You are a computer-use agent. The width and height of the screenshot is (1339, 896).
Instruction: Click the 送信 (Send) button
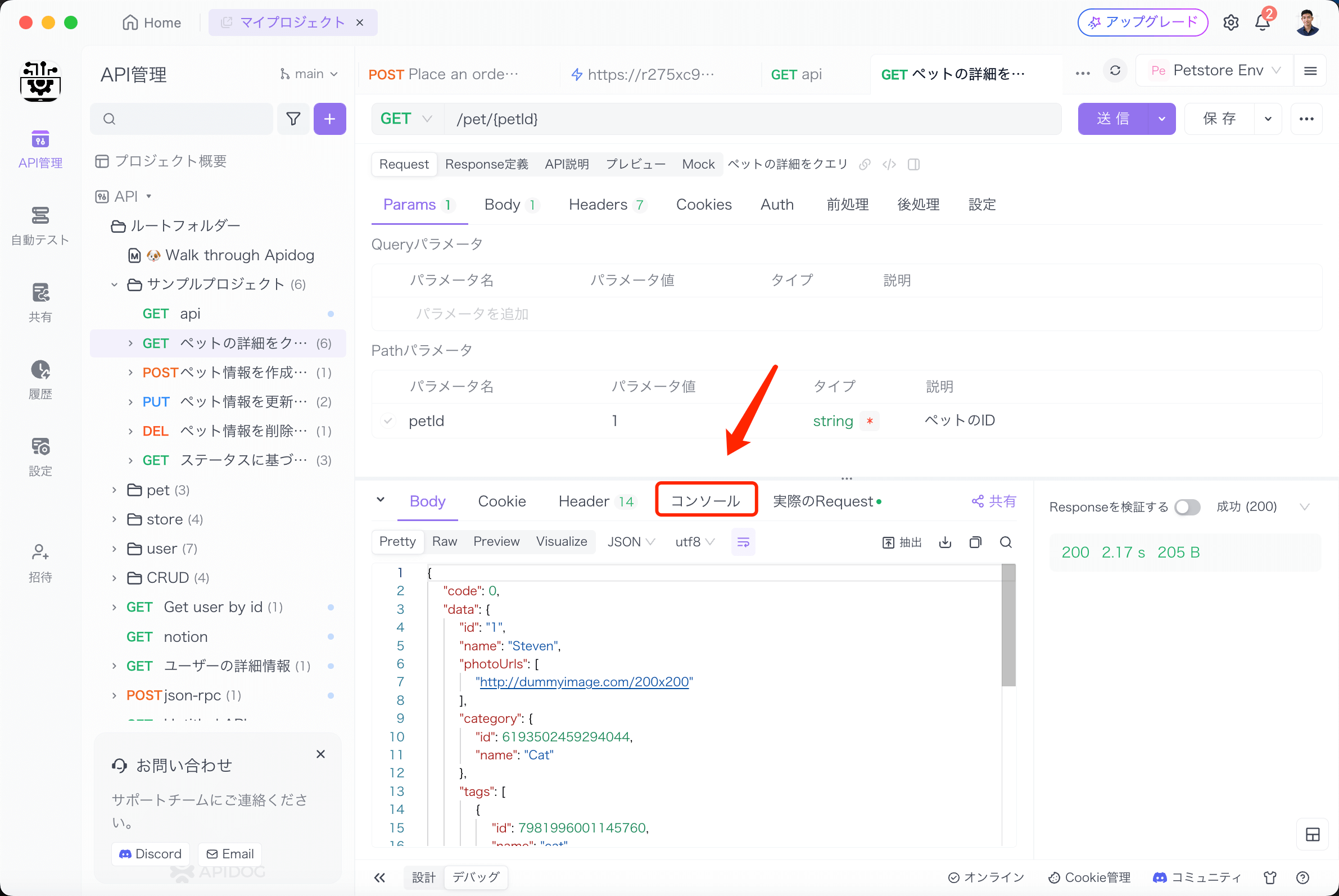tap(1113, 119)
